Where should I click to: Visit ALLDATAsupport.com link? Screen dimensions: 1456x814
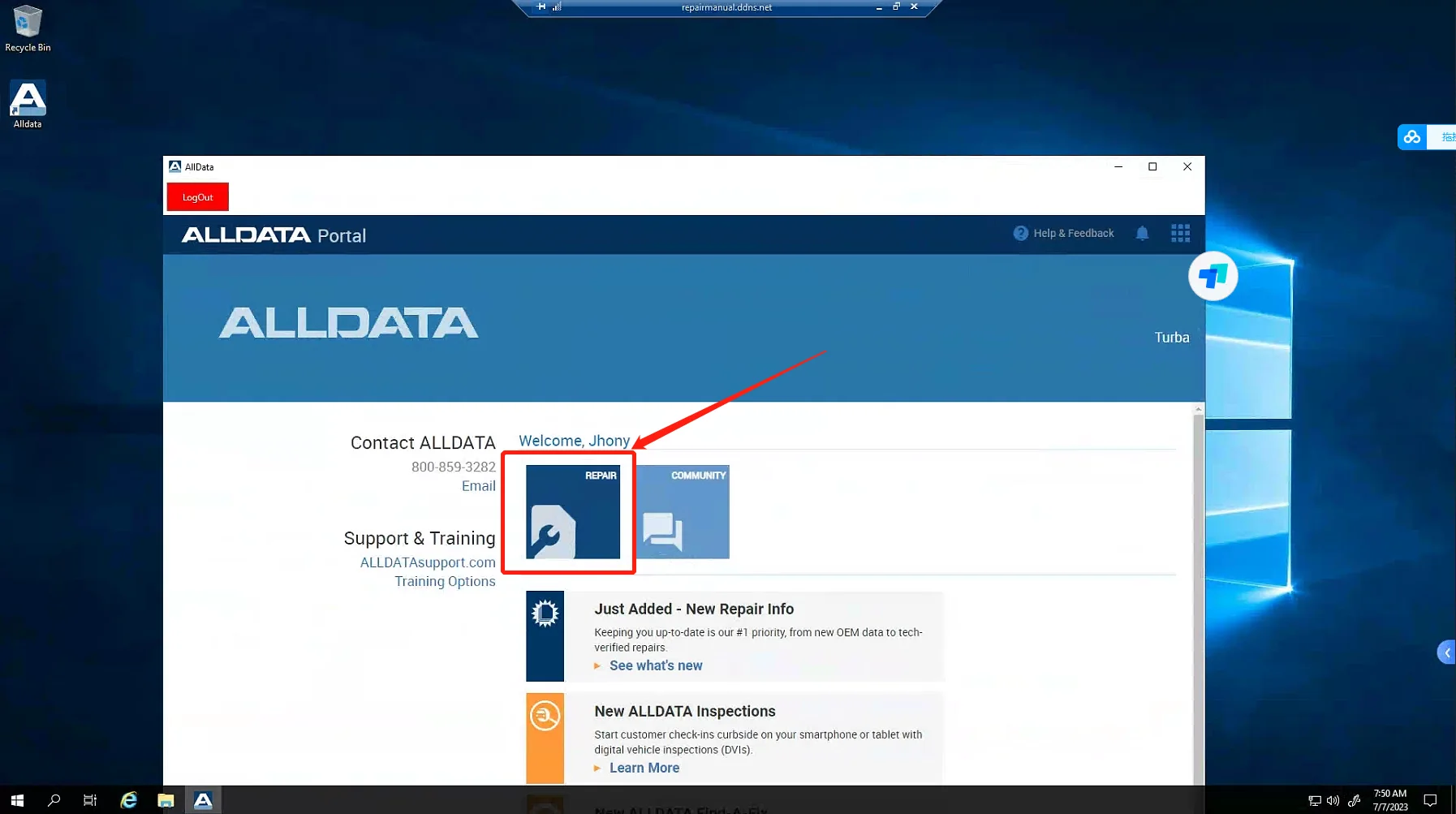tap(428, 562)
